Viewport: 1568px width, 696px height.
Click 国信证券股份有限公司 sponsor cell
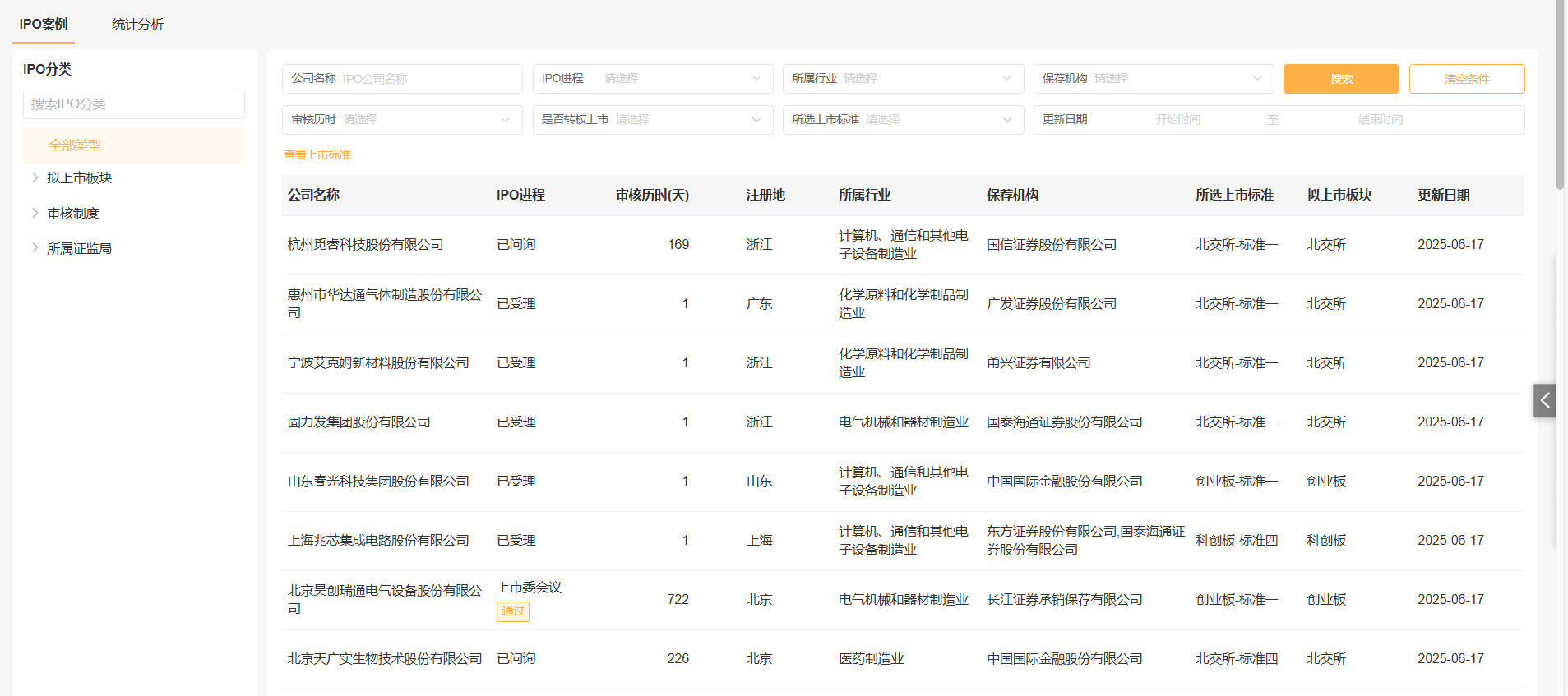click(1052, 245)
